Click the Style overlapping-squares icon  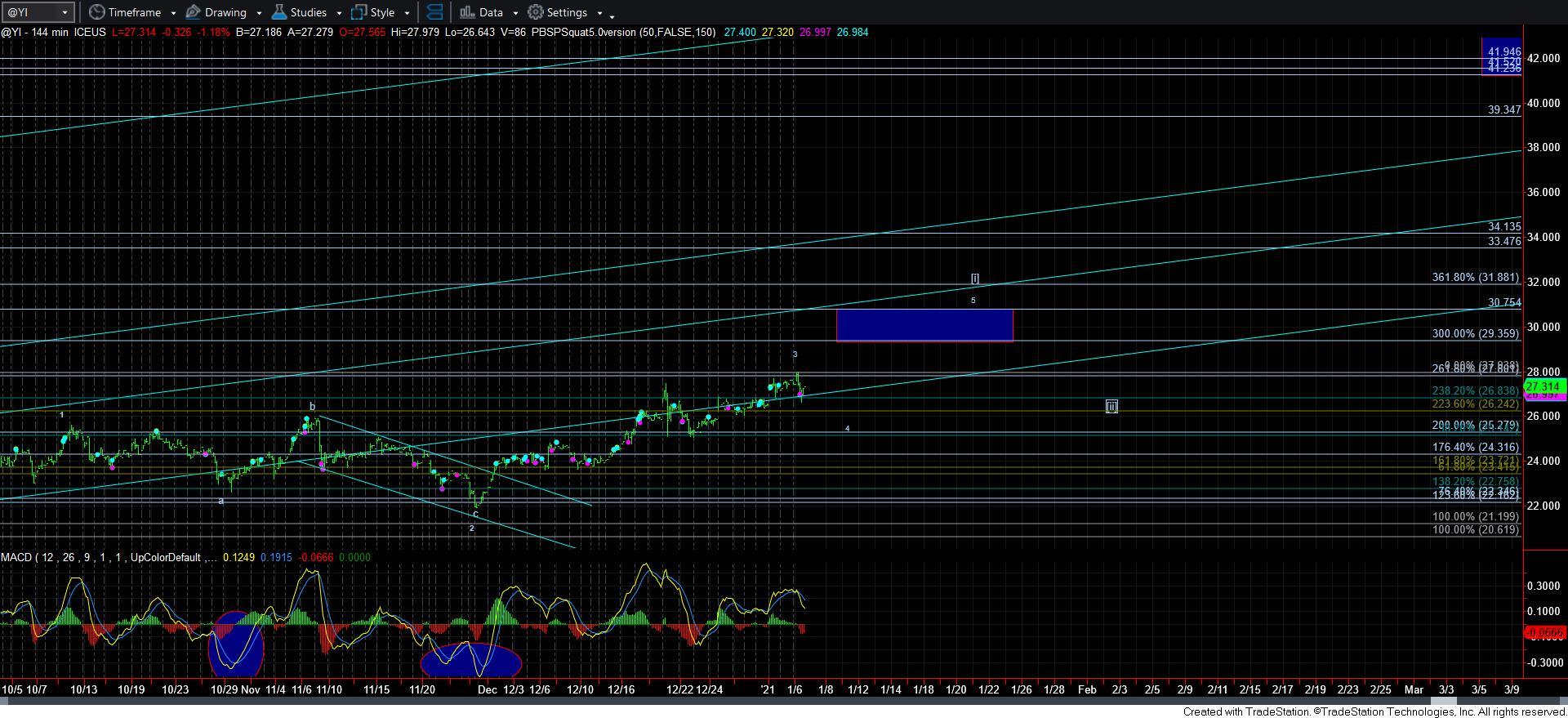click(359, 12)
